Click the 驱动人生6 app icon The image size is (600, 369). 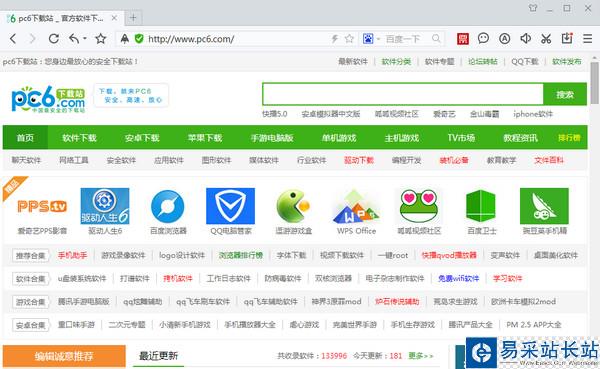tap(105, 206)
